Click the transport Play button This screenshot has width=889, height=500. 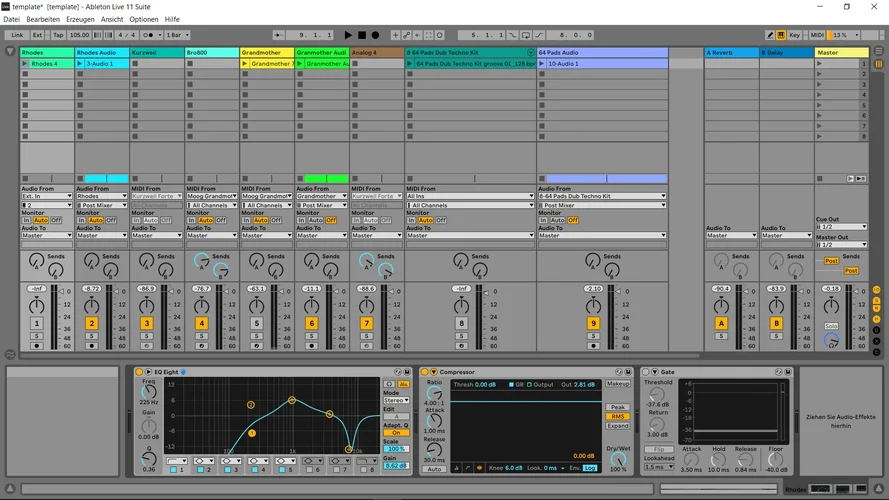coord(348,35)
